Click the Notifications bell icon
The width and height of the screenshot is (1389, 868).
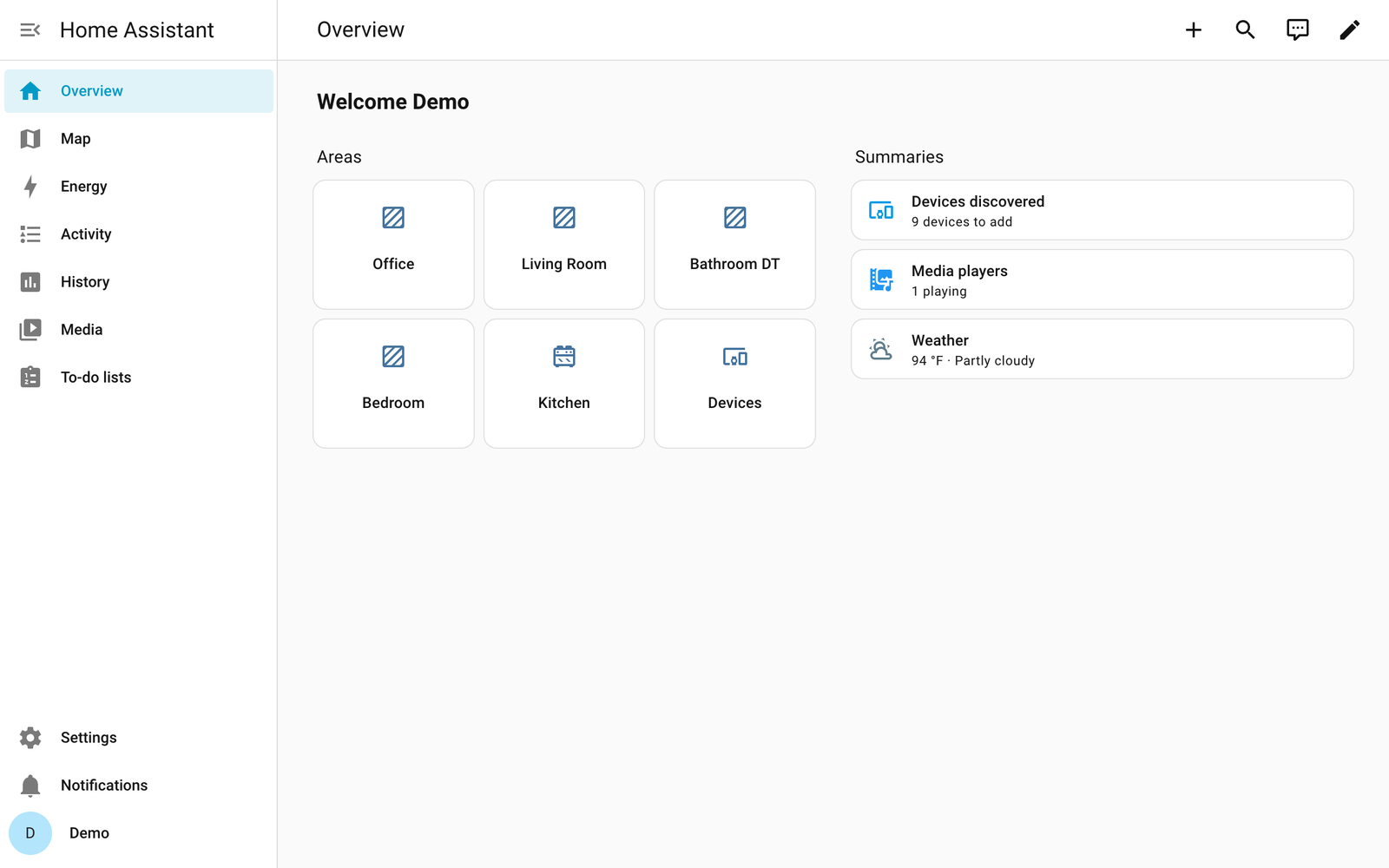[x=30, y=786]
